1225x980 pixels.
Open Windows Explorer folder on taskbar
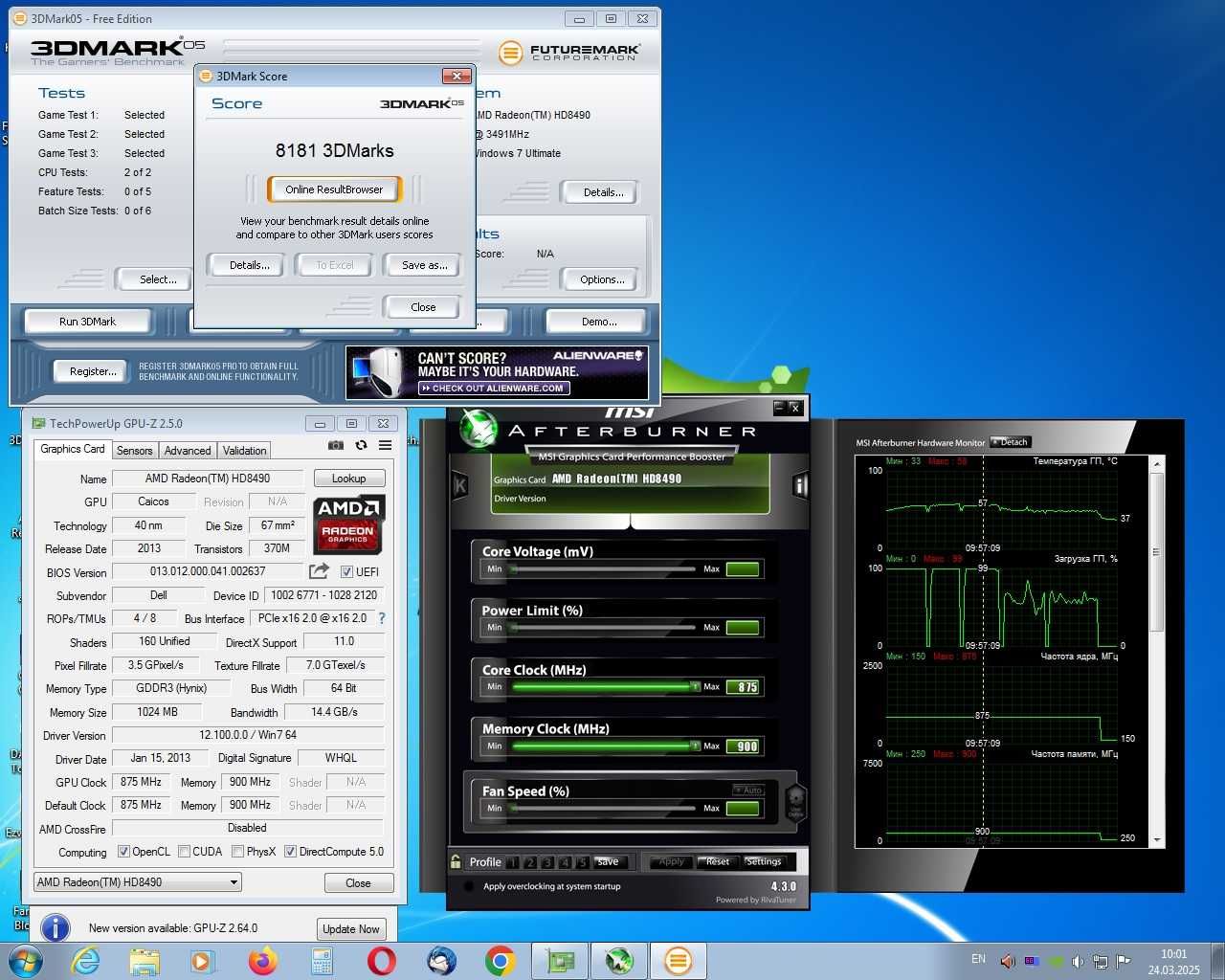point(145,960)
